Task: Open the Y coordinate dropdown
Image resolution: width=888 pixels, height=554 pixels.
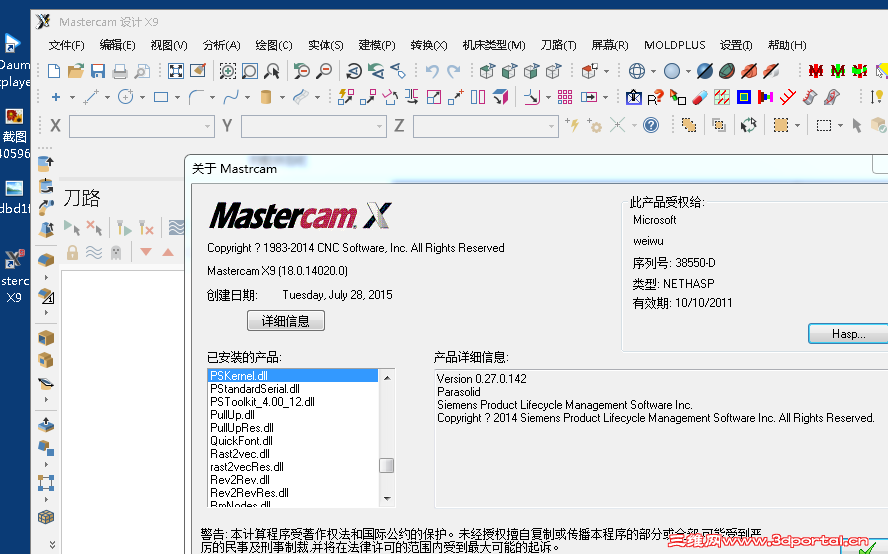Action: (379, 126)
